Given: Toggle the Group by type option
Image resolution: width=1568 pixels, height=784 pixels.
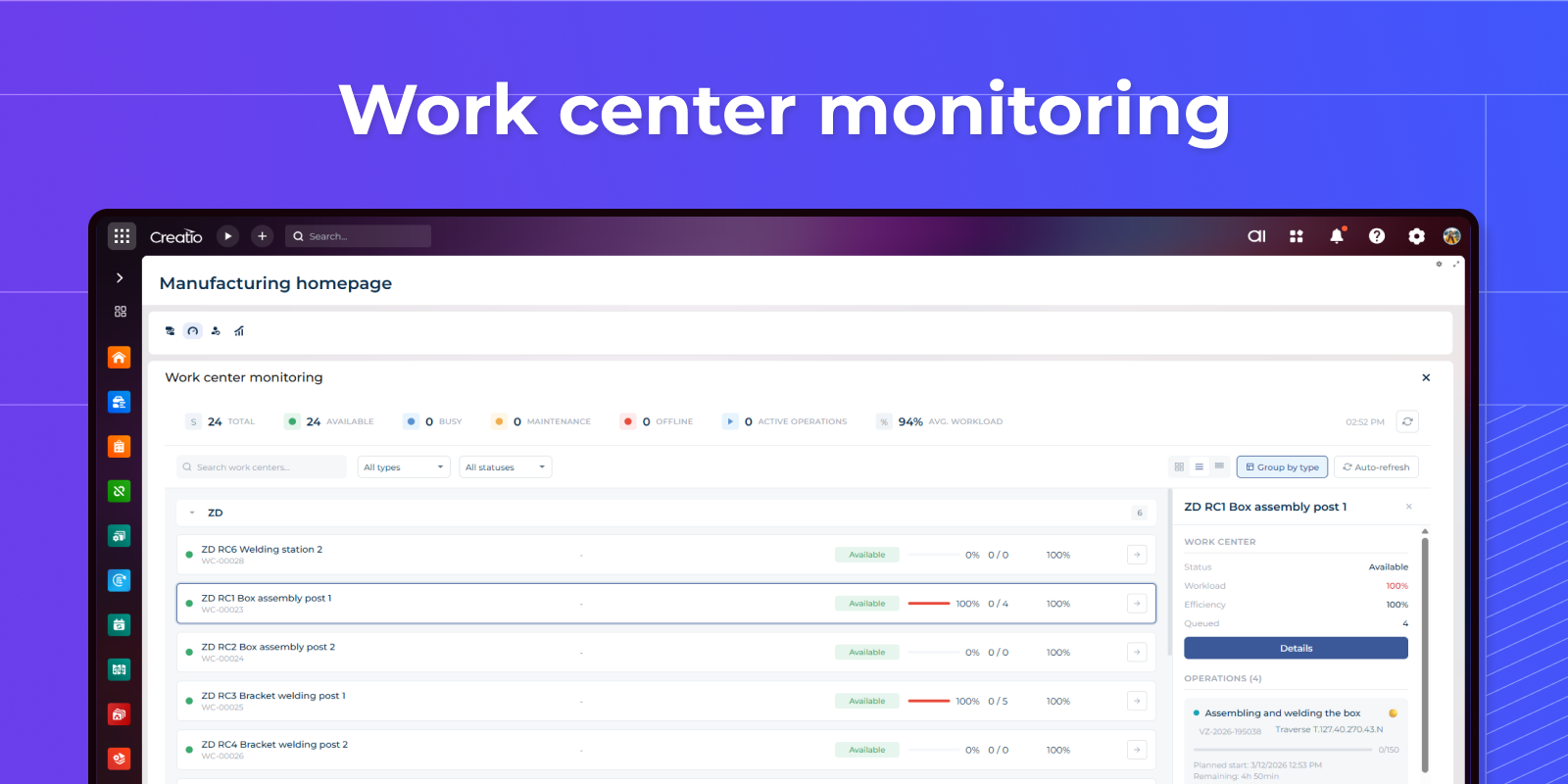Looking at the screenshot, I should tap(1282, 467).
